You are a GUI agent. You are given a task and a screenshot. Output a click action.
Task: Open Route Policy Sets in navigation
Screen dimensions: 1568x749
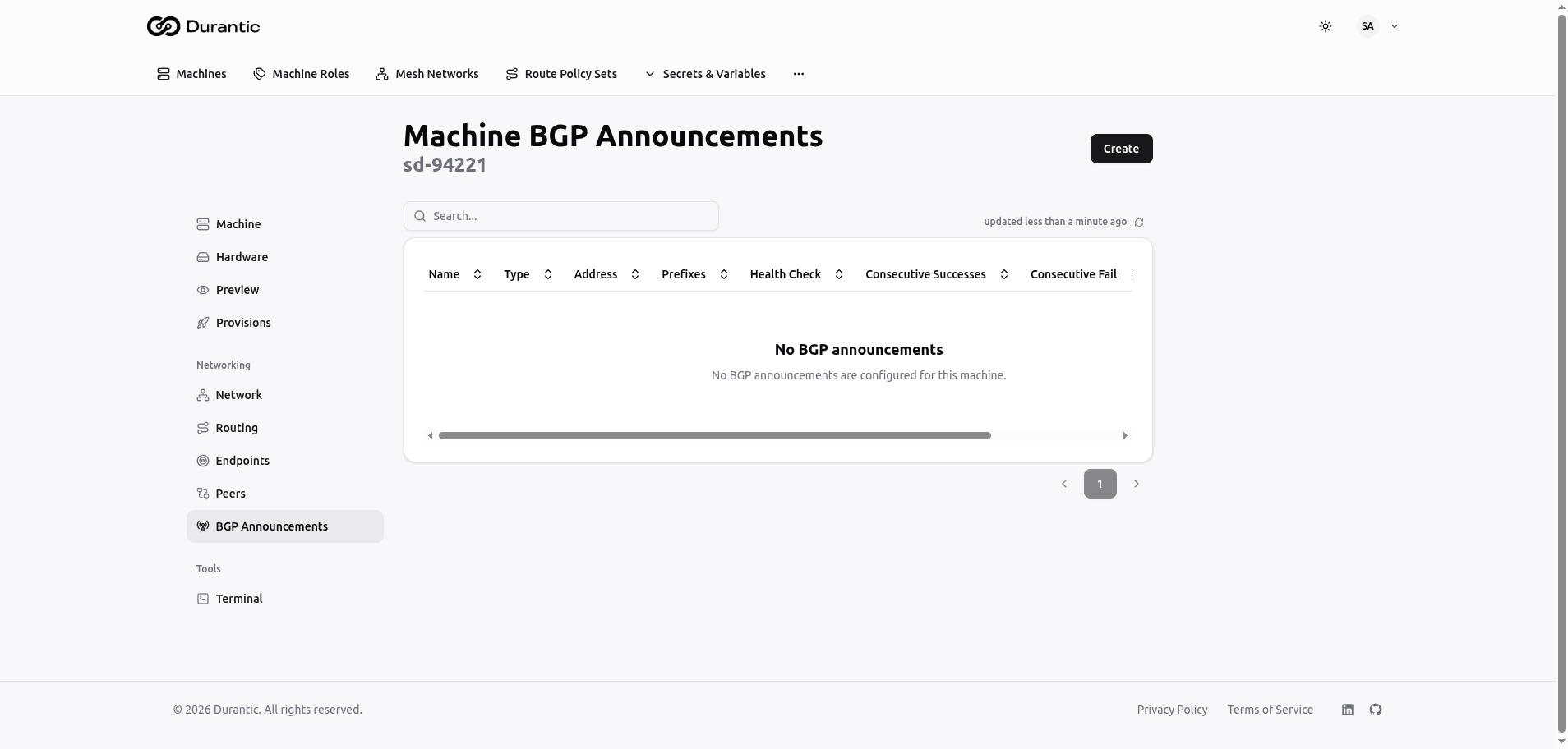click(x=561, y=74)
